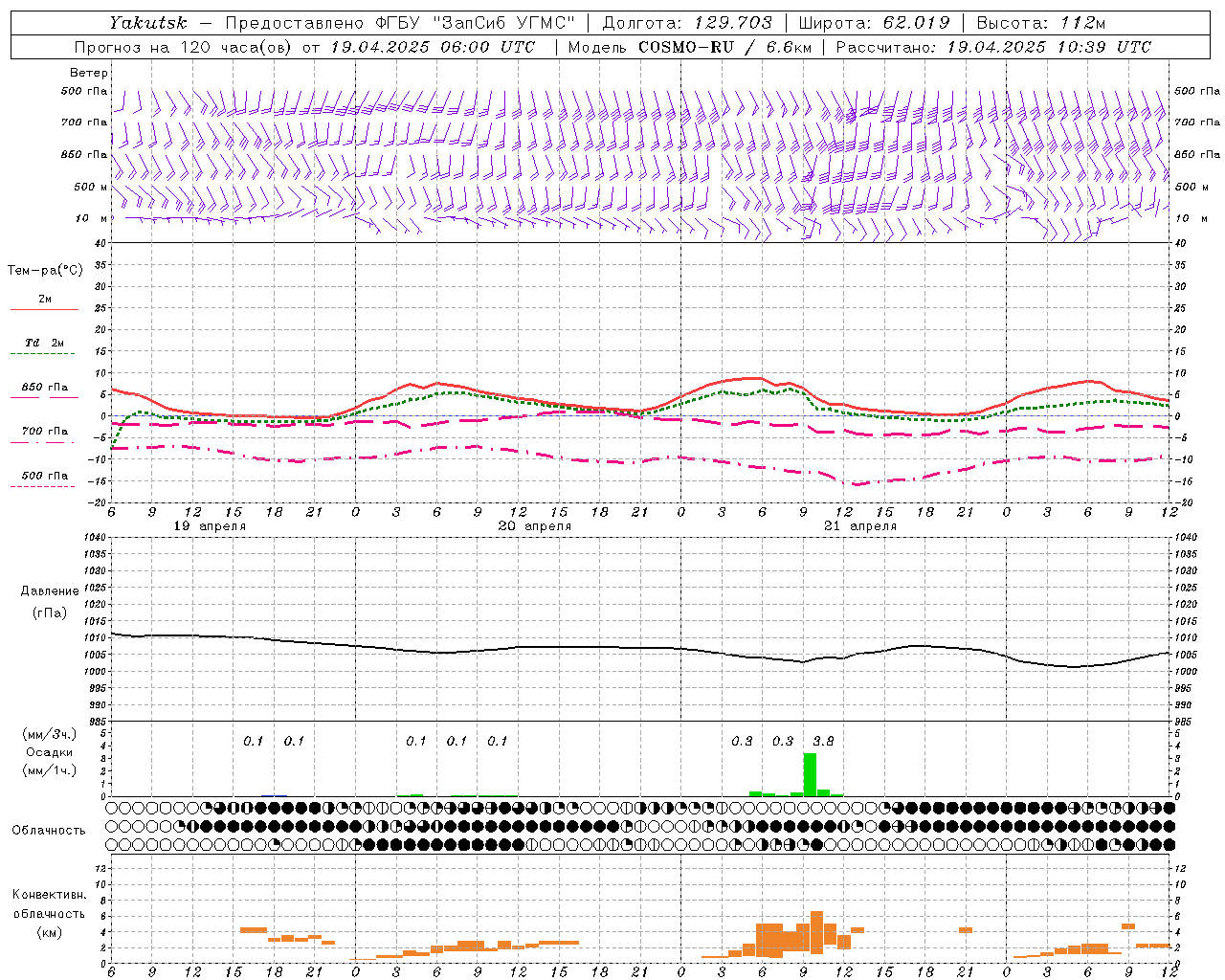Click '700 гПа' in the temperature legend

(x=45, y=432)
